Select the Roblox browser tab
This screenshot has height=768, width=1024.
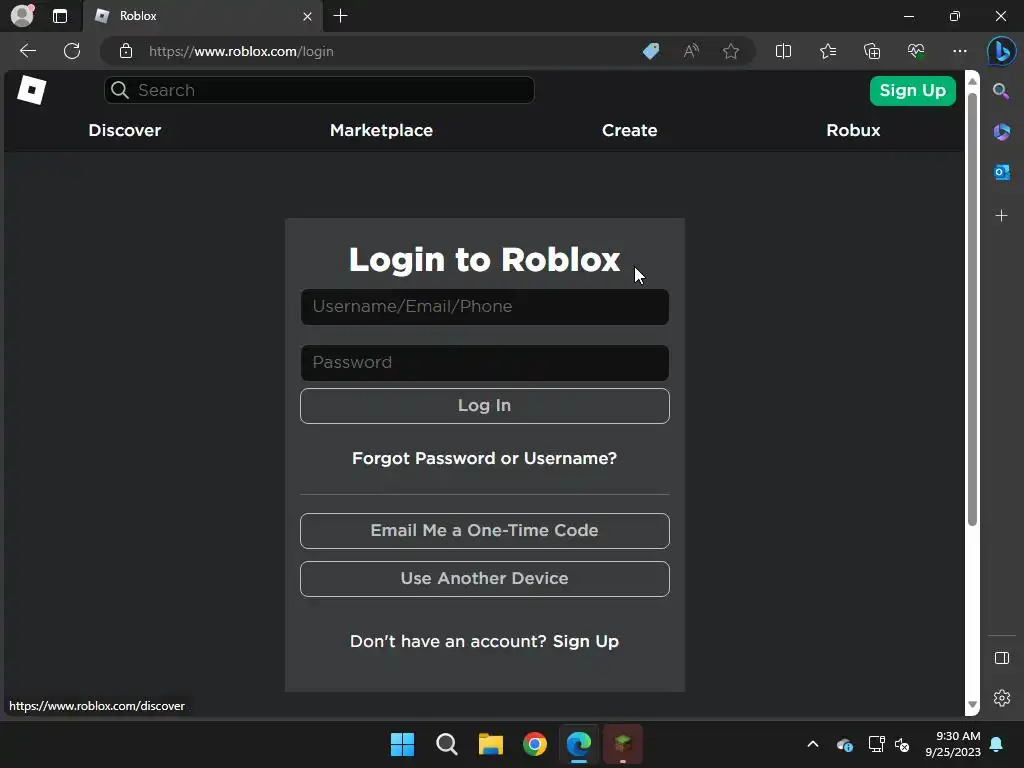(202, 16)
